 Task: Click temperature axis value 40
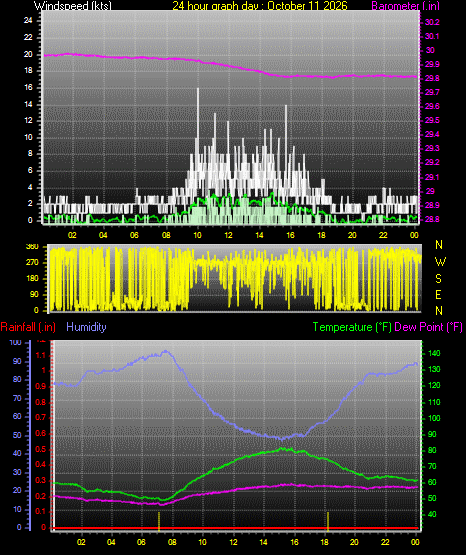point(432,514)
